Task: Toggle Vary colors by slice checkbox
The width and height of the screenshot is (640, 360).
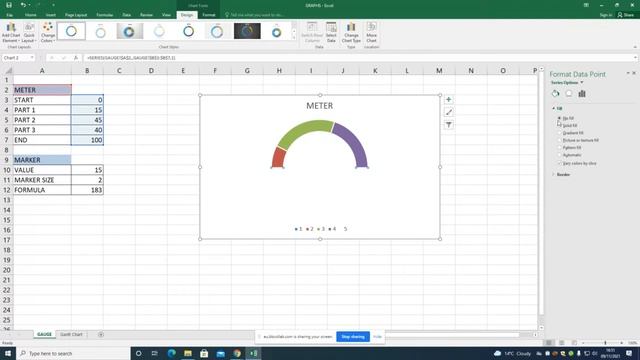Action: pyautogui.click(x=559, y=163)
